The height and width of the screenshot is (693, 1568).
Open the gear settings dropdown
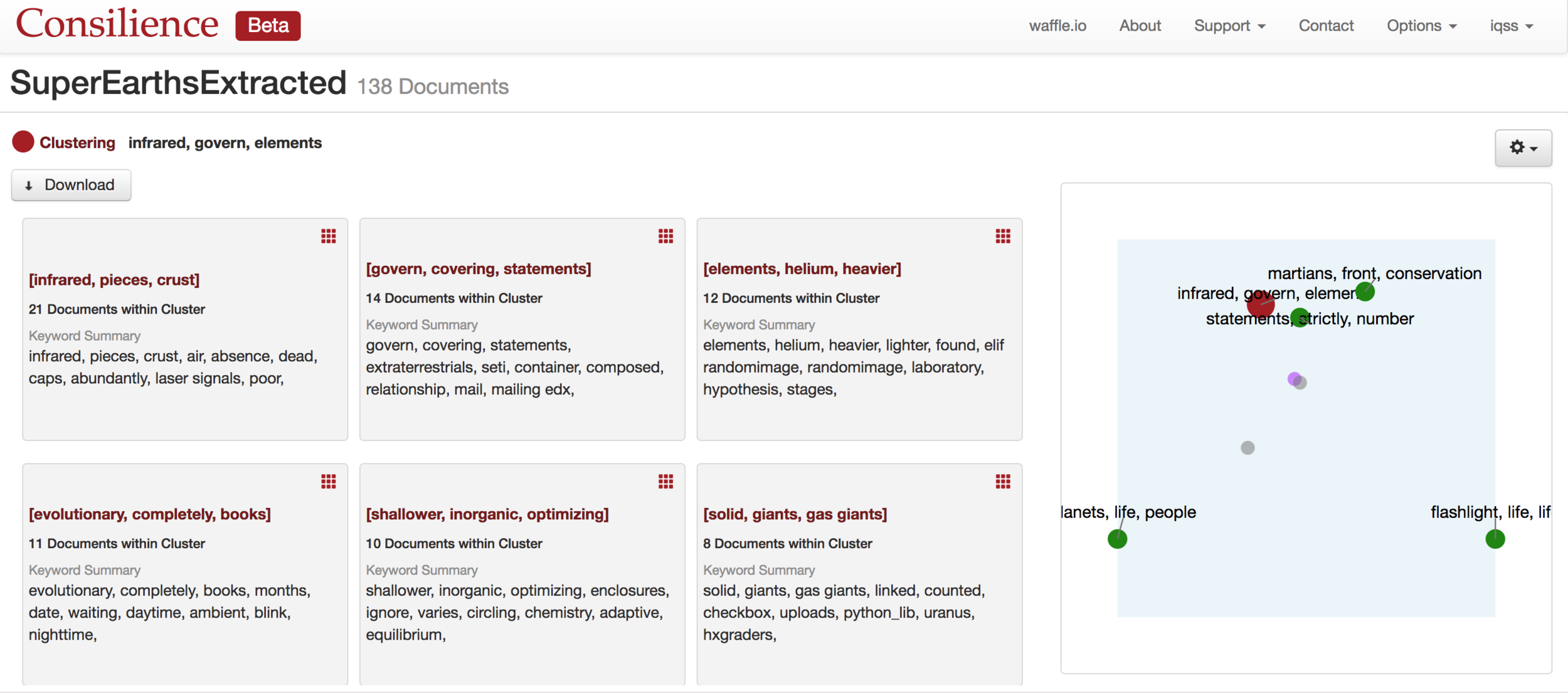[x=1522, y=148]
